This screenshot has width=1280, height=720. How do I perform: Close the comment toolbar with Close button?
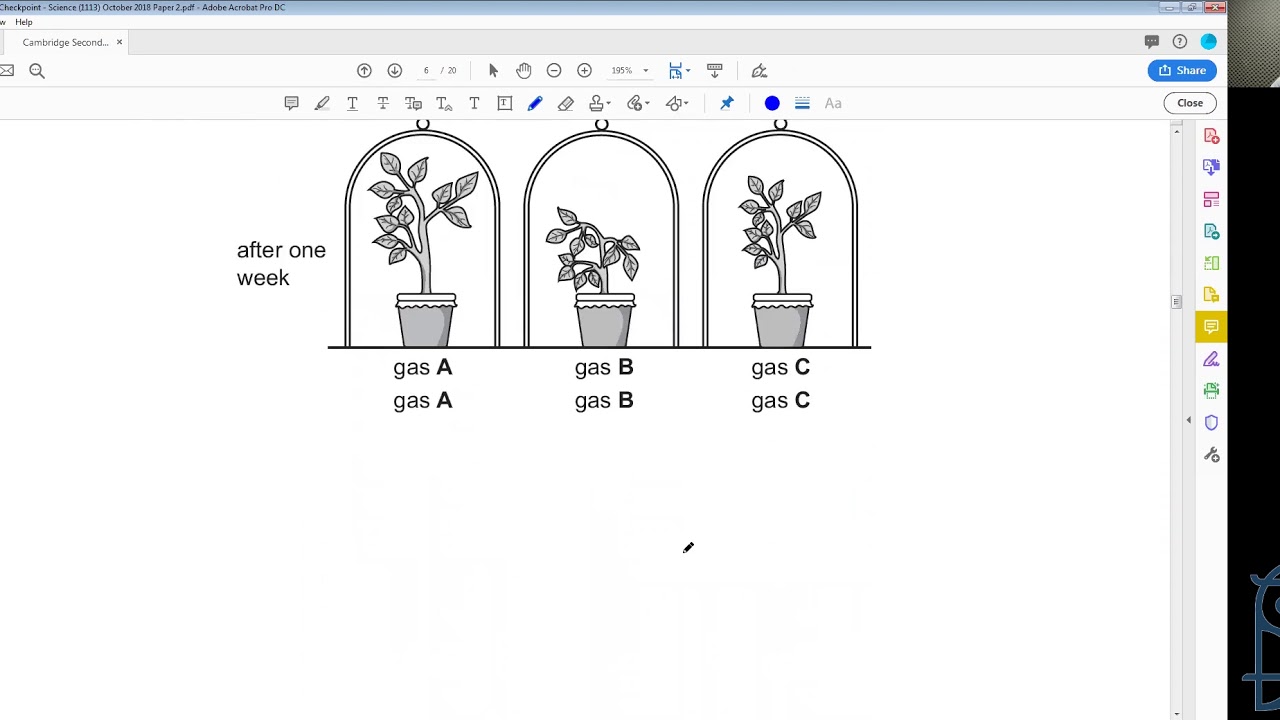coord(1190,103)
